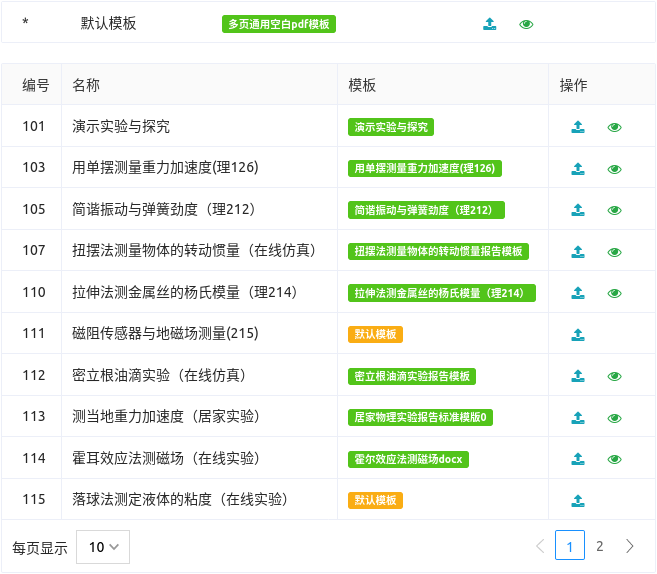The width and height of the screenshot is (657, 574).
Task: Upload template for 演示实验与探究
Action: [x=578, y=127]
